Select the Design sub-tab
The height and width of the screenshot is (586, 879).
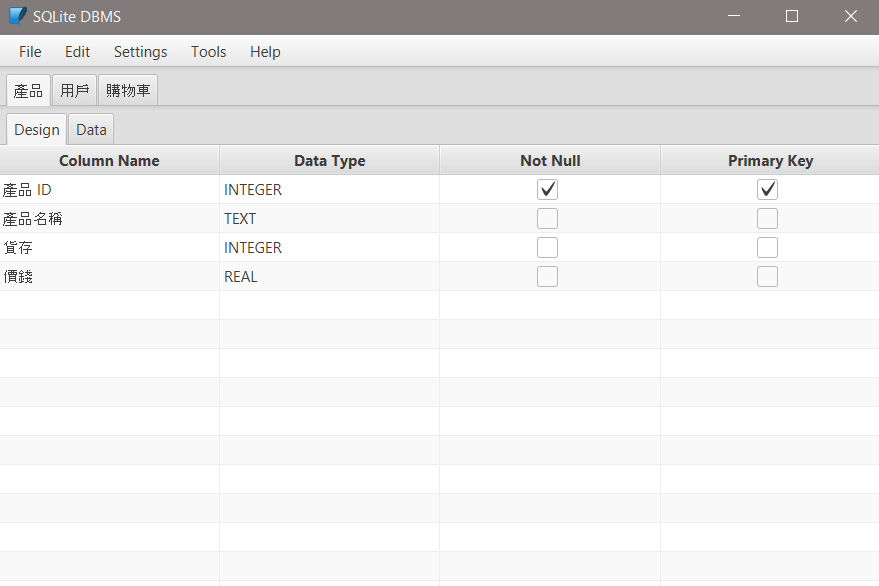point(36,130)
